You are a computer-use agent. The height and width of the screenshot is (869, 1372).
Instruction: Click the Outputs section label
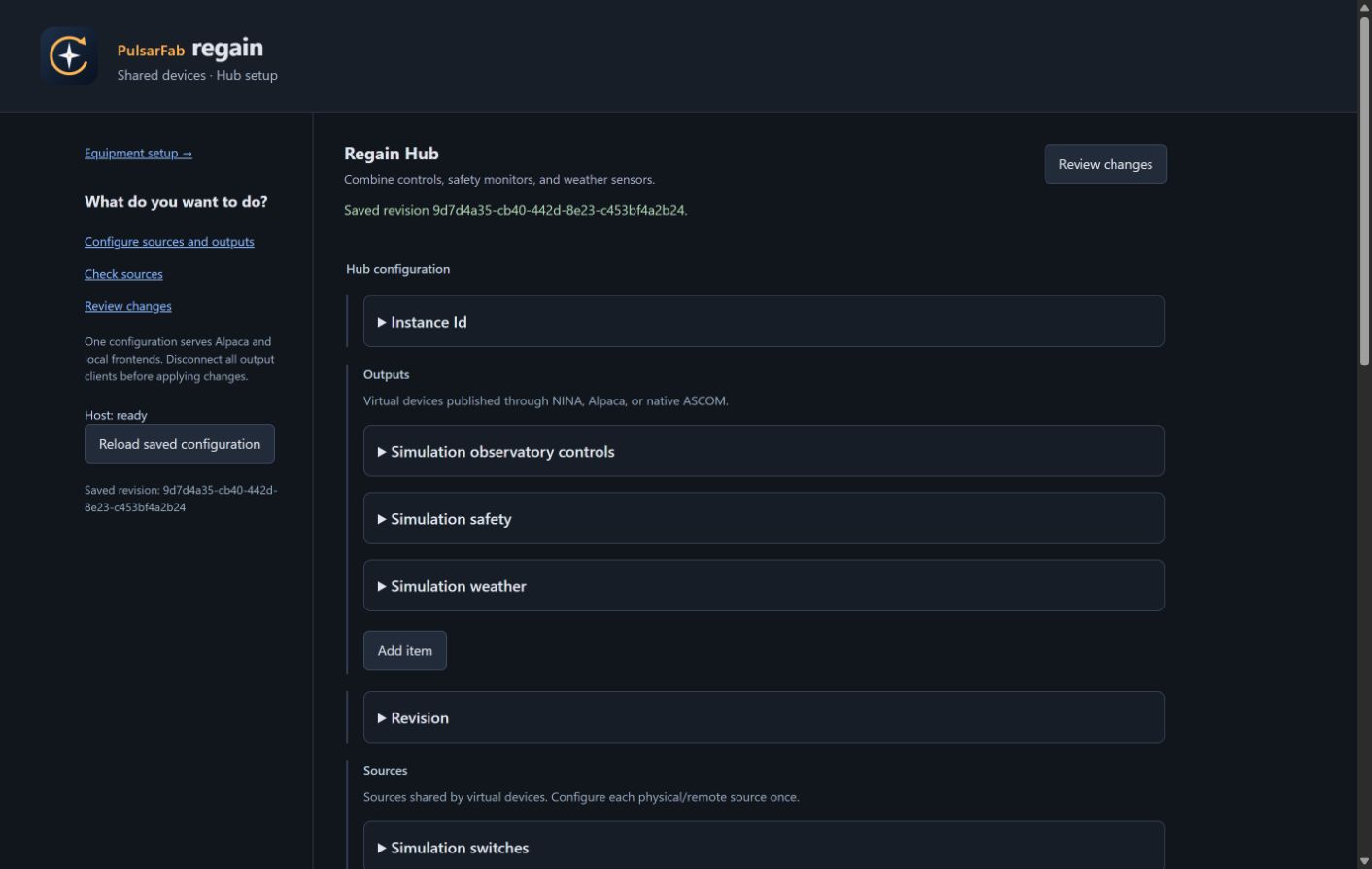pyautogui.click(x=387, y=374)
